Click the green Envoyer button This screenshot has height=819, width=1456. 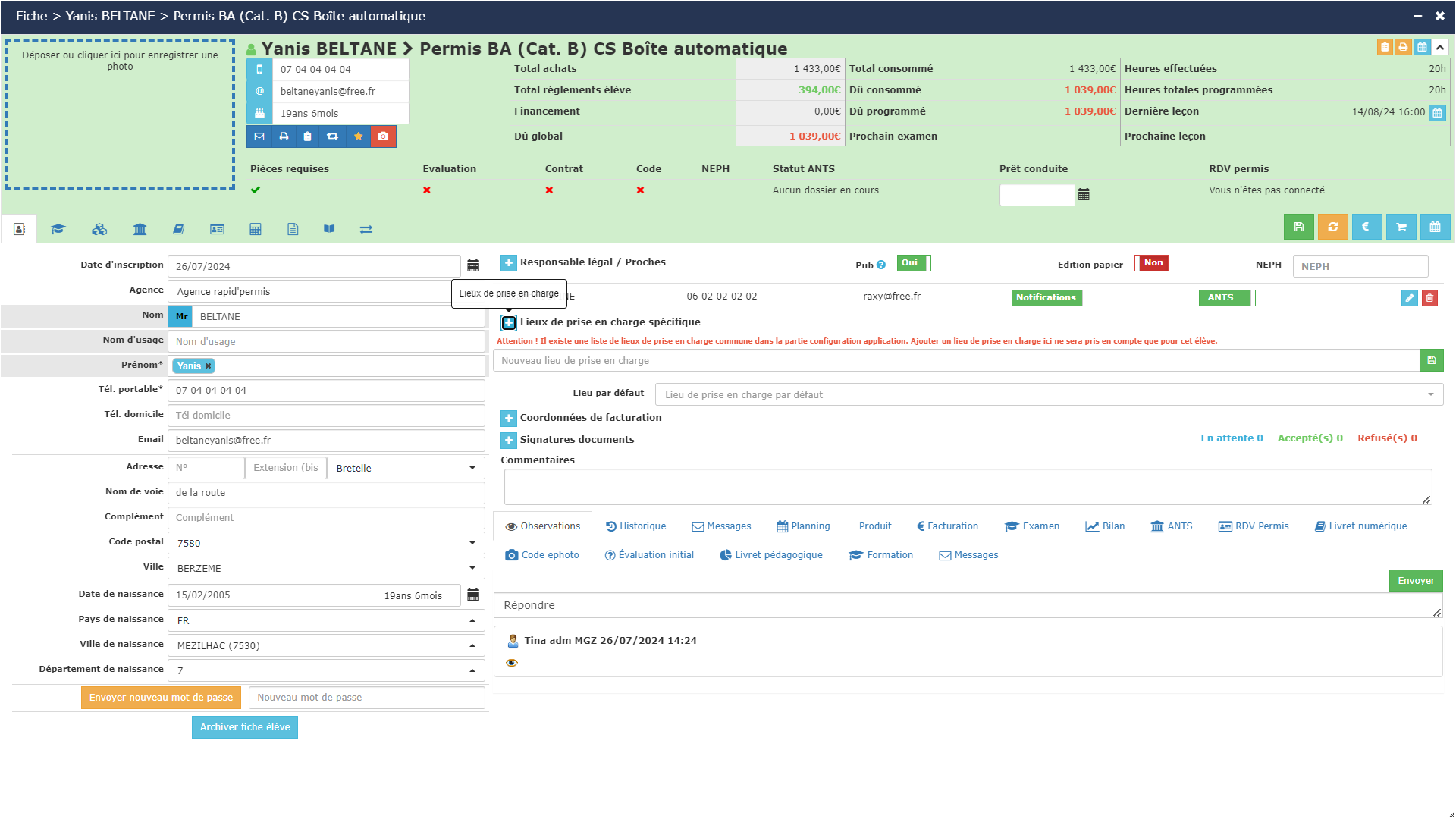(1415, 581)
